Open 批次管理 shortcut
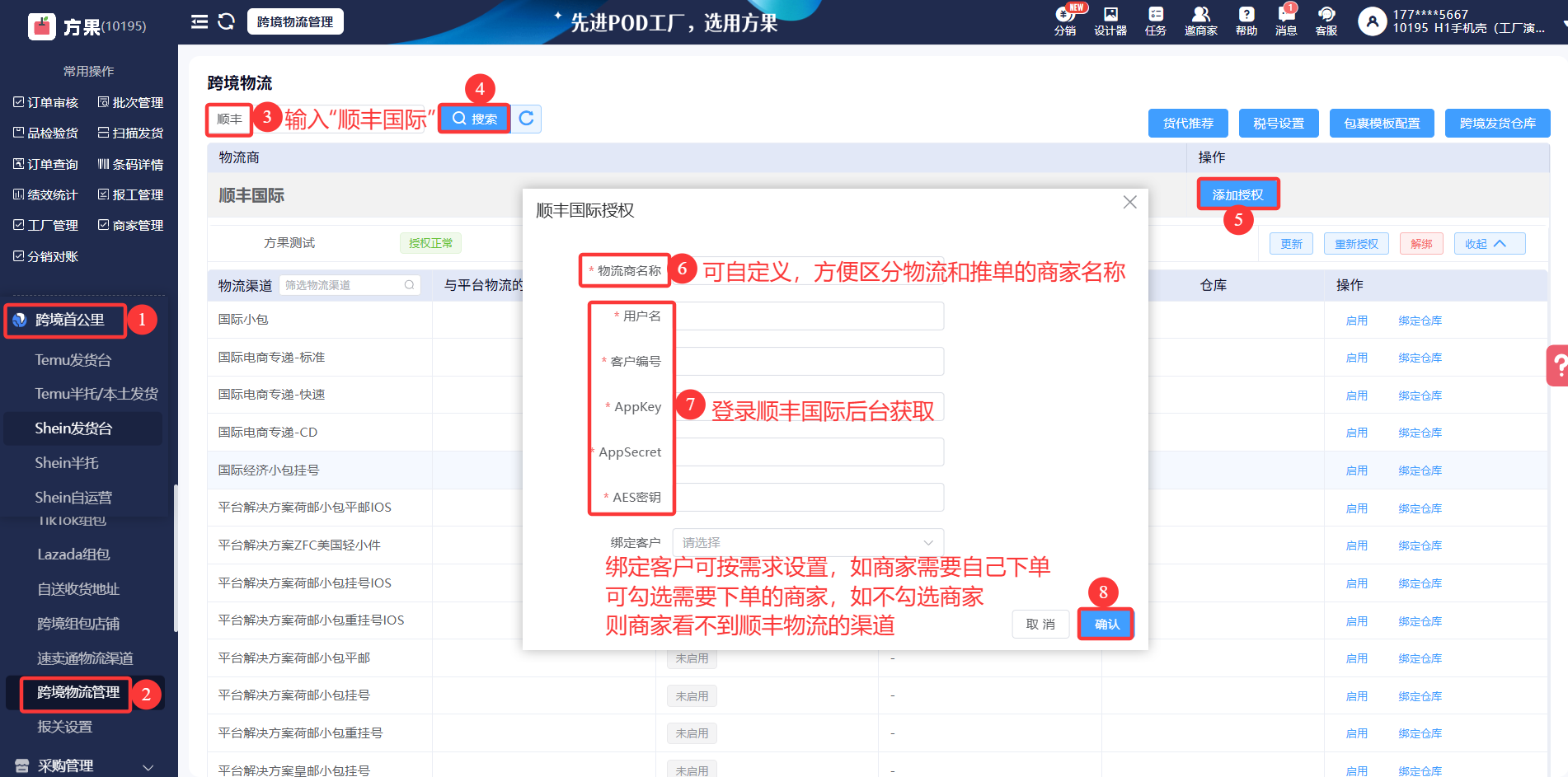This screenshot has height=777, width=1568. 131,102
